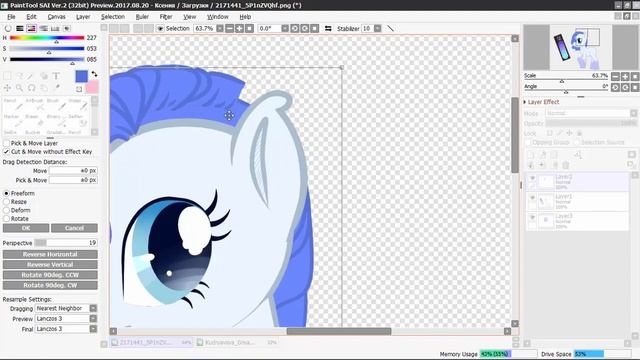Reset zoom with toolbar square button
The height and width of the screenshot is (360, 640).
249,28
